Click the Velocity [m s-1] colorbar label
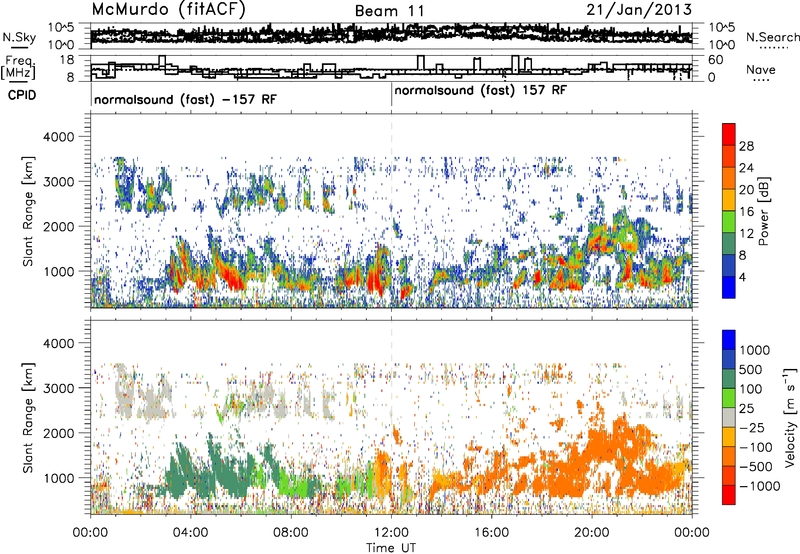800x554 pixels. 790,417
